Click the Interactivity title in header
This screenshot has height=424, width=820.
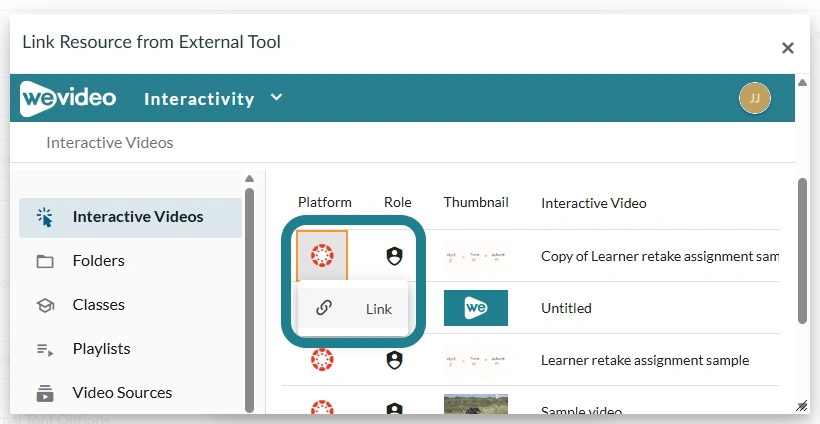[199, 99]
